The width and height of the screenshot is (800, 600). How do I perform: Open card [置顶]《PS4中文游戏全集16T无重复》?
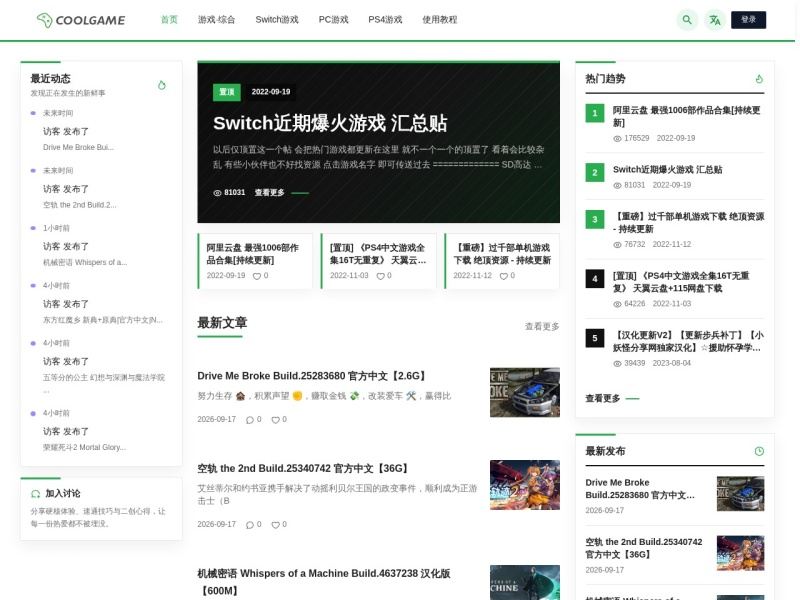(x=379, y=261)
